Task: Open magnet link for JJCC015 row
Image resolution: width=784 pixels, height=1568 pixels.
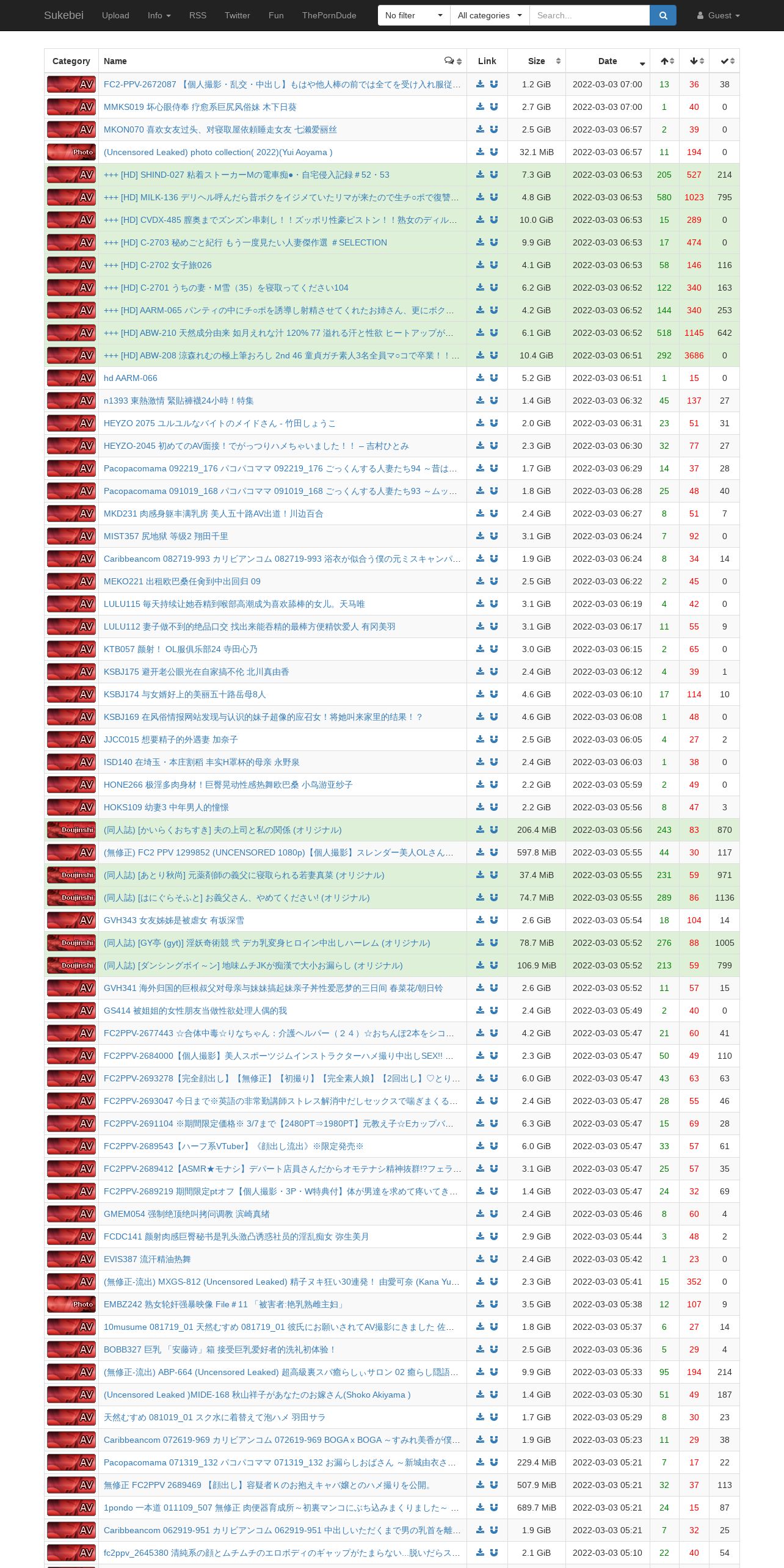Action: [x=494, y=739]
